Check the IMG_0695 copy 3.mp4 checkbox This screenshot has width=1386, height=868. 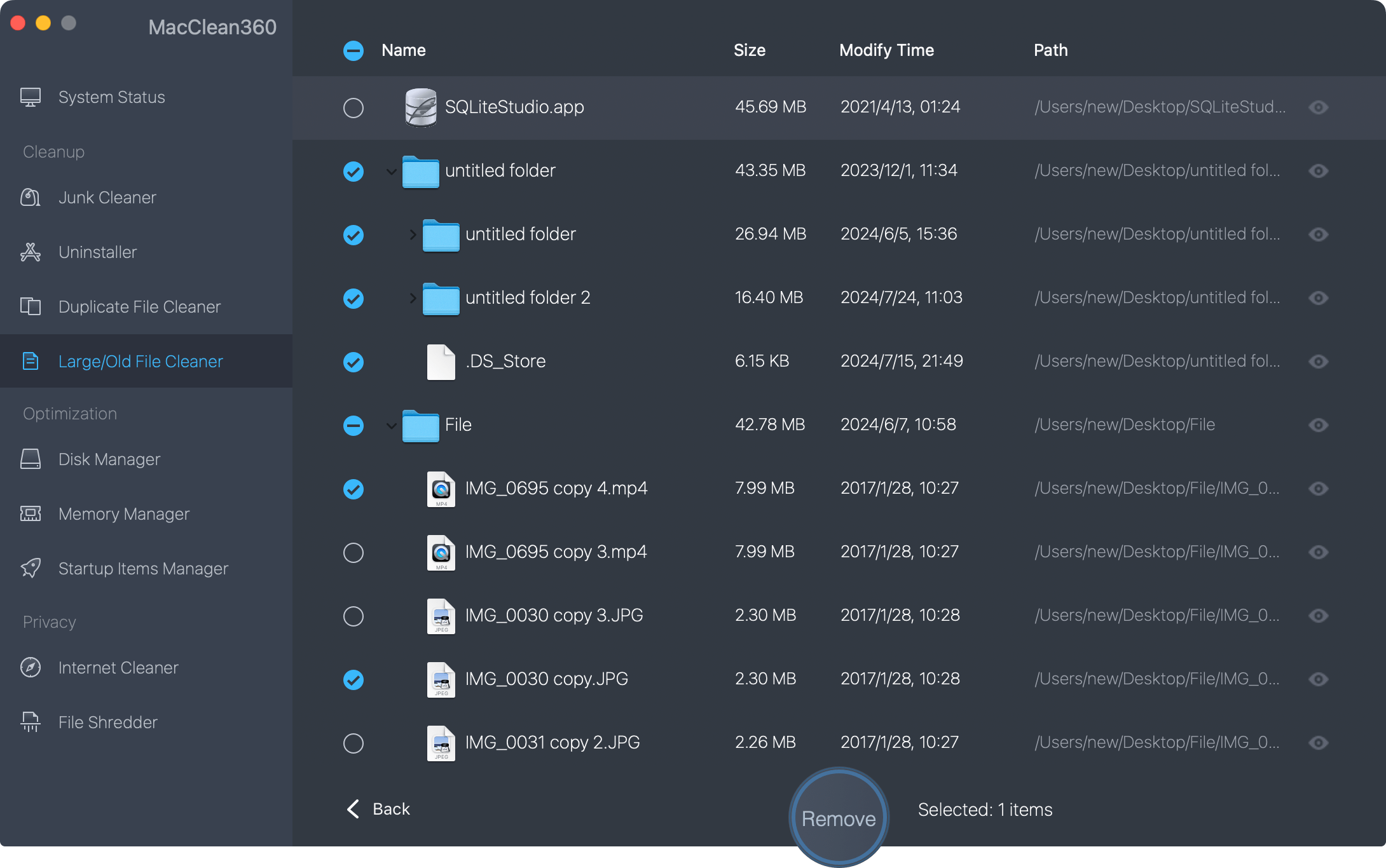pyautogui.click(x=353, y=552)
